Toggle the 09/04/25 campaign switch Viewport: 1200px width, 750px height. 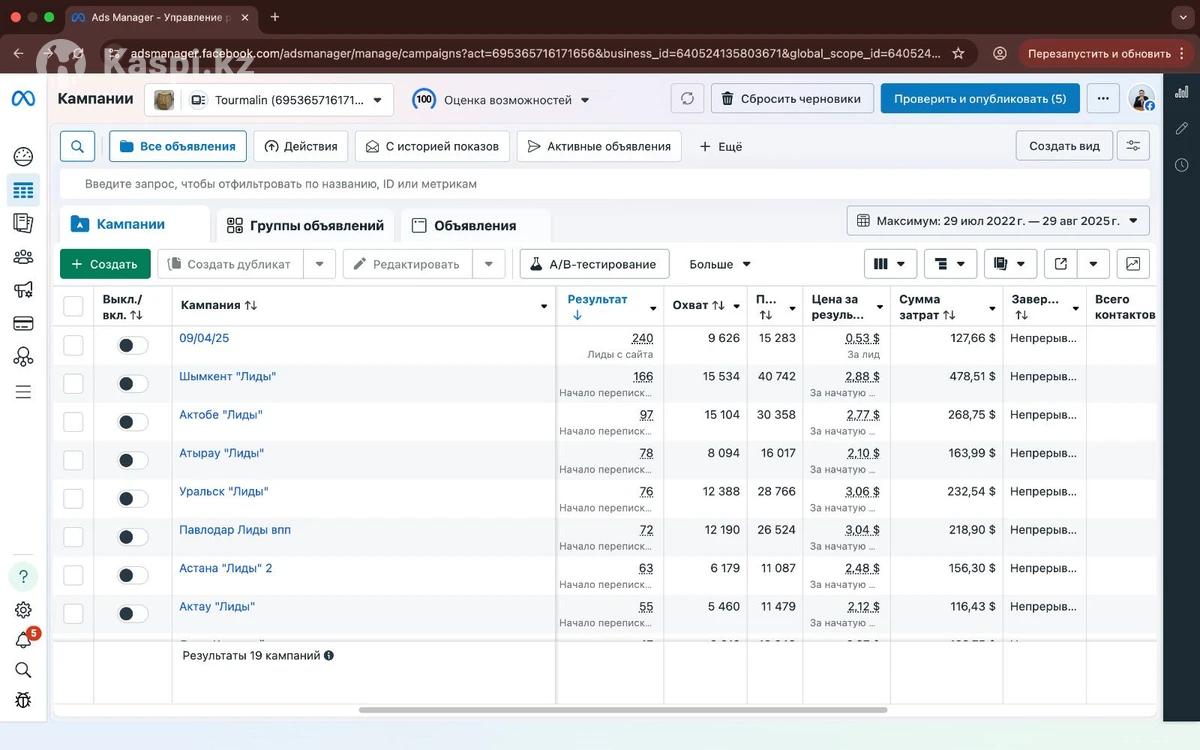[x=132, y=345]
